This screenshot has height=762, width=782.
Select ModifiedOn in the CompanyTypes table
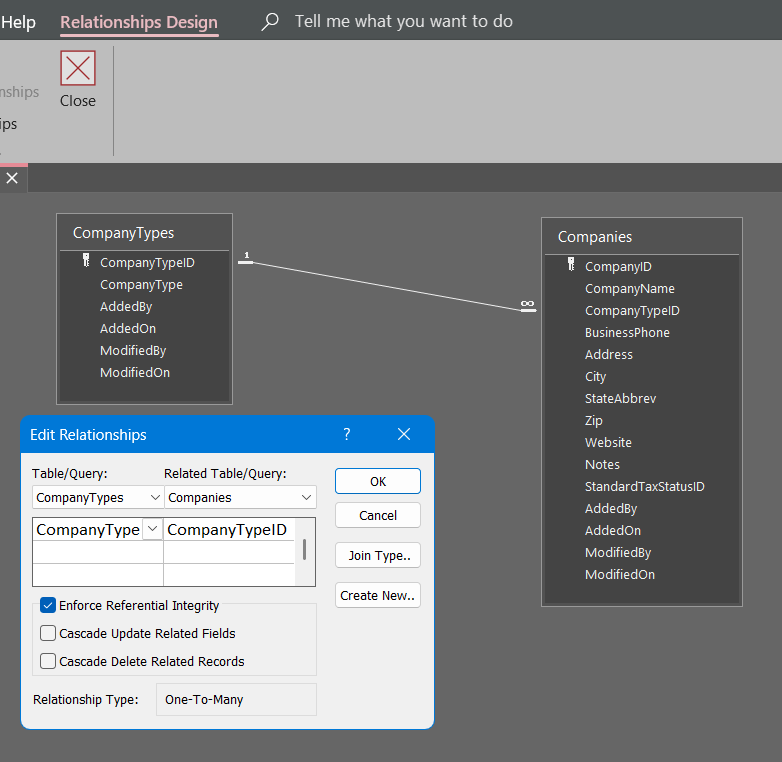point(135,373)
